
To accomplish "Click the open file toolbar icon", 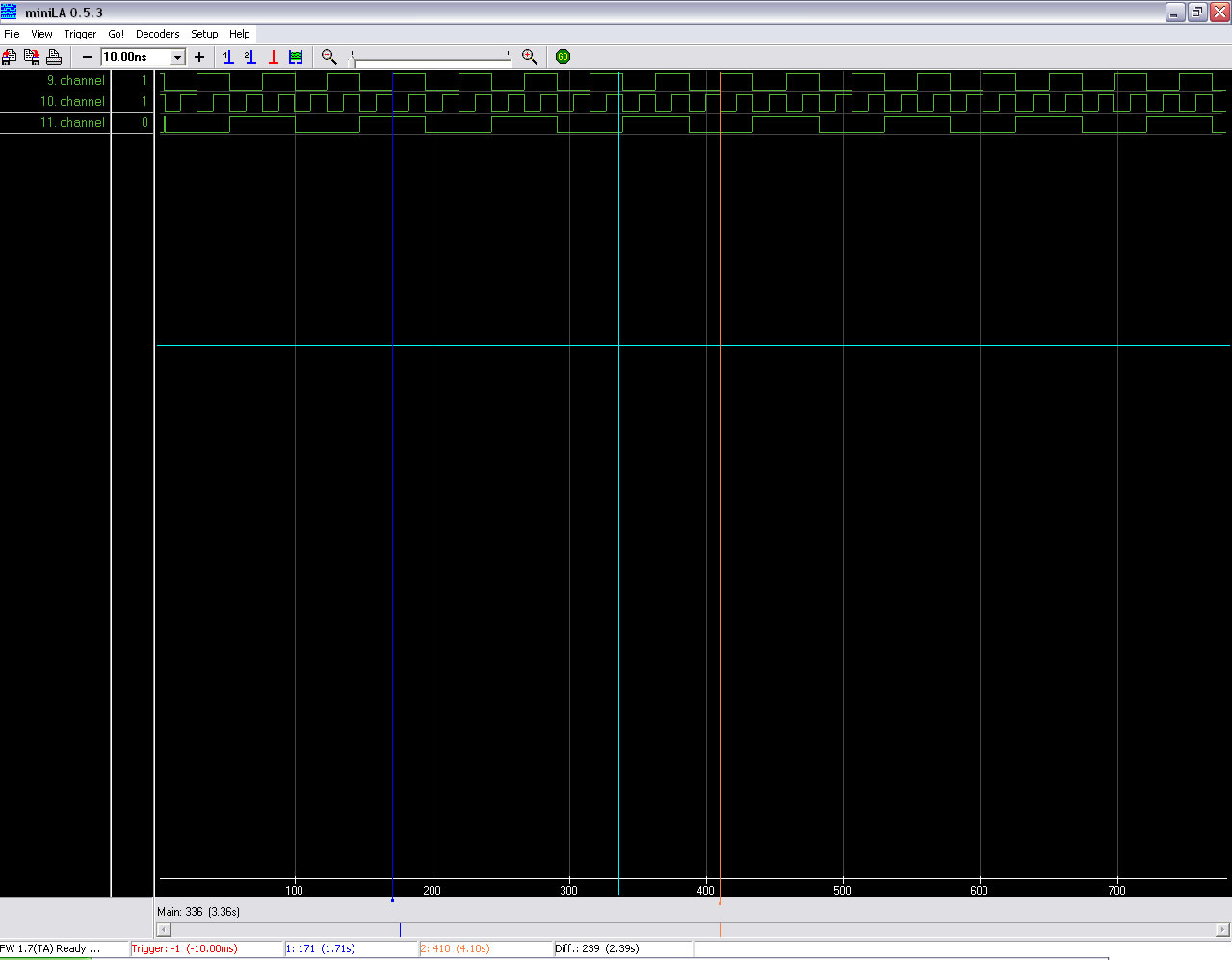I will click(x=10, y=57).
